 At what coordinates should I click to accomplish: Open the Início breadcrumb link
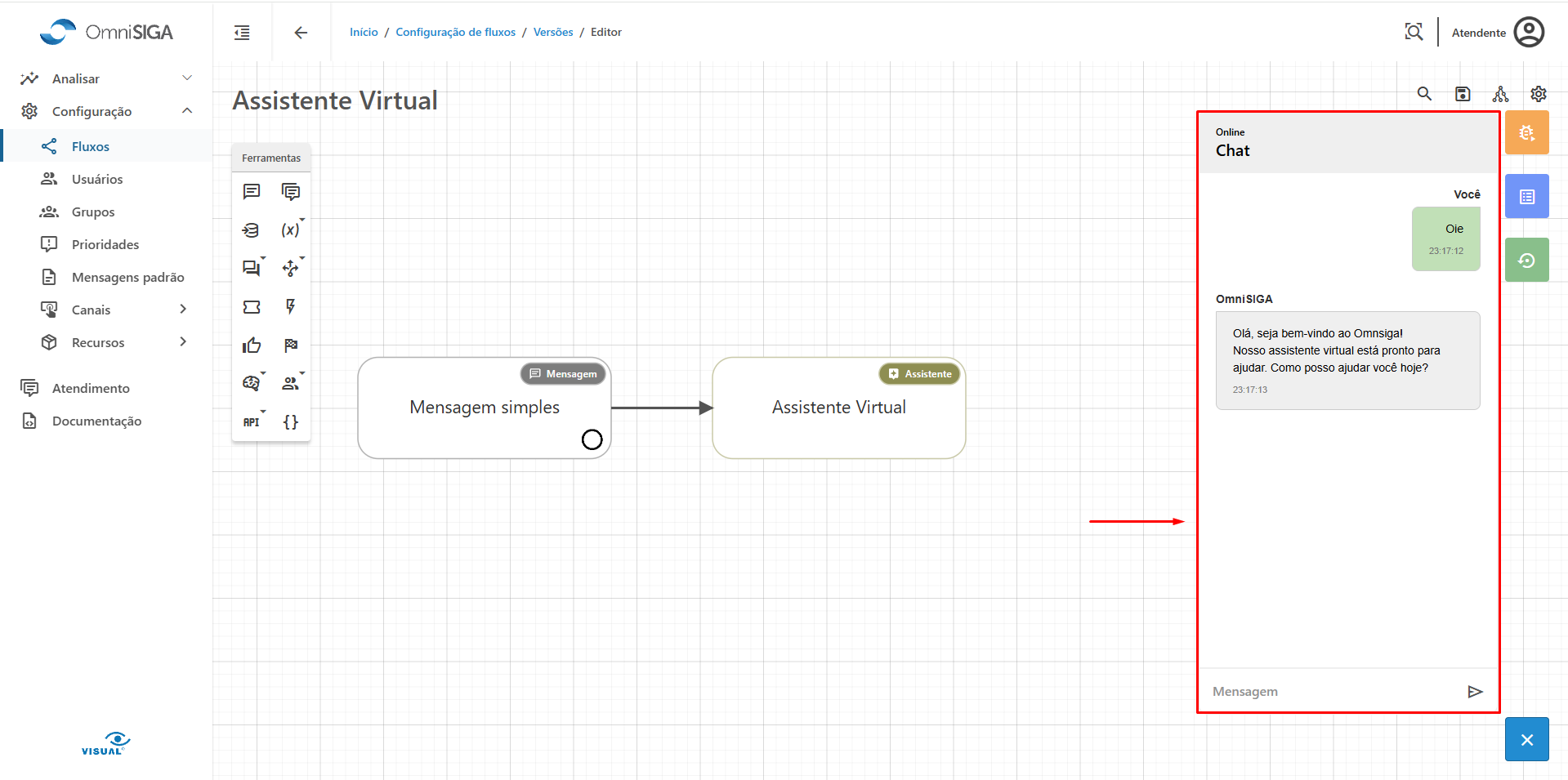point(364,33)
